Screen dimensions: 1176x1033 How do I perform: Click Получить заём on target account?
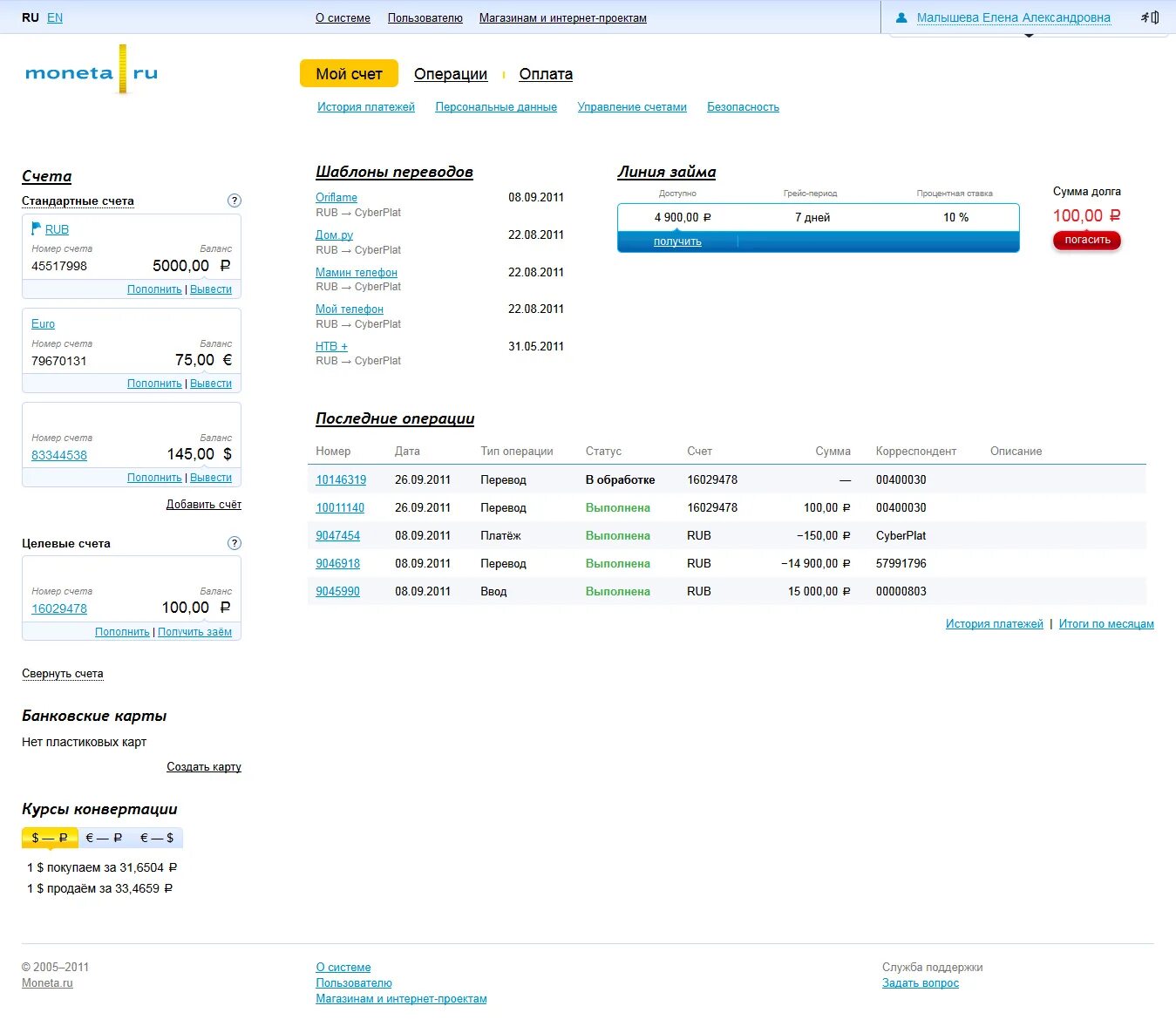coord(194,632)
